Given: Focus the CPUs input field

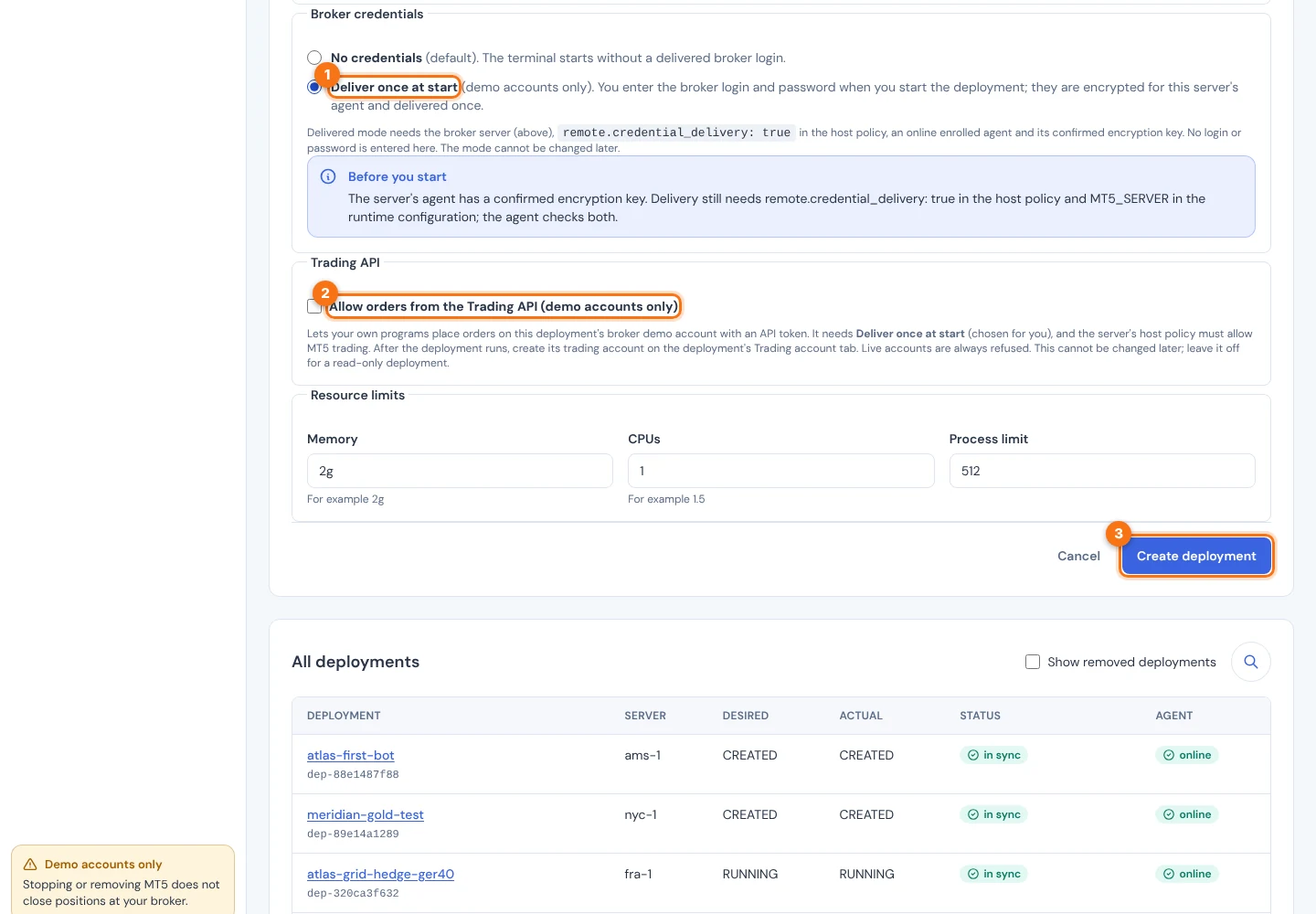Looking at the screenshot, I should 780,471.
